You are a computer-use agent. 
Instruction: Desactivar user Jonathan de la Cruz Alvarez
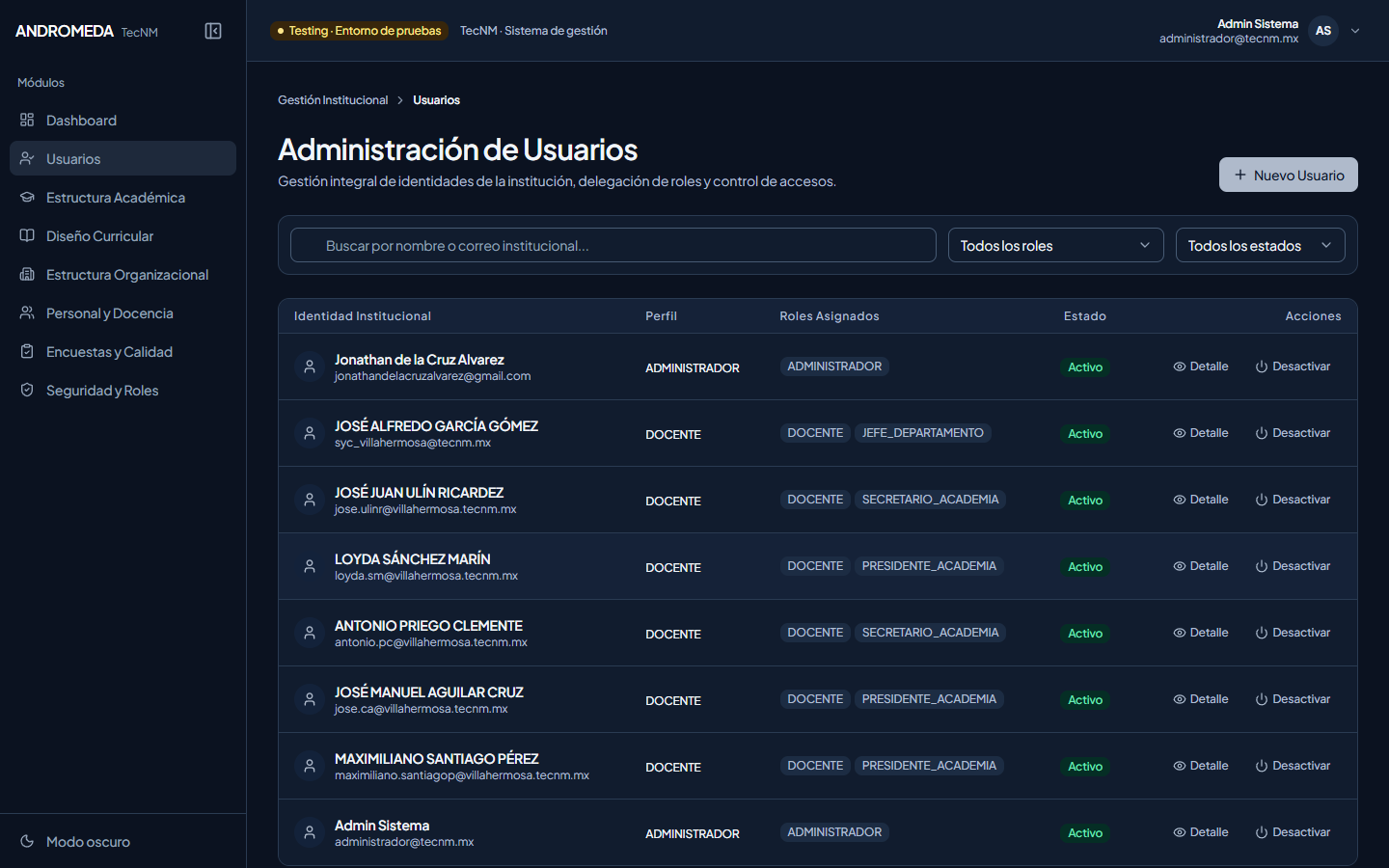coord(1293,366)
